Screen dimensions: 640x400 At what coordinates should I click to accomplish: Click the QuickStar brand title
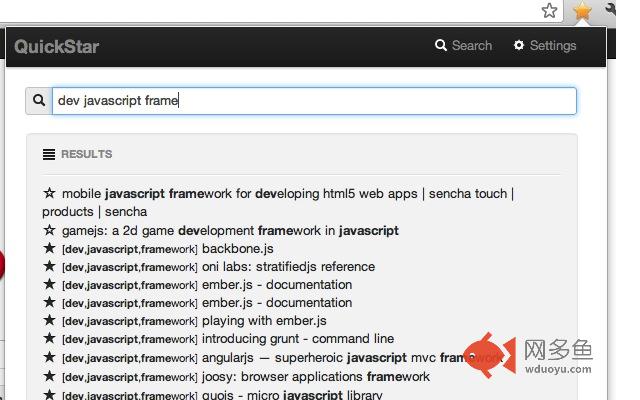coord(57,47)
